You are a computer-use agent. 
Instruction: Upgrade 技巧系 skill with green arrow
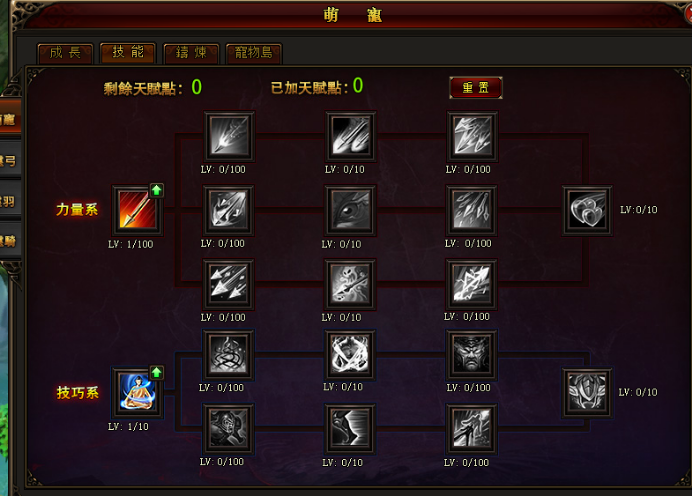tap(157, 373)
